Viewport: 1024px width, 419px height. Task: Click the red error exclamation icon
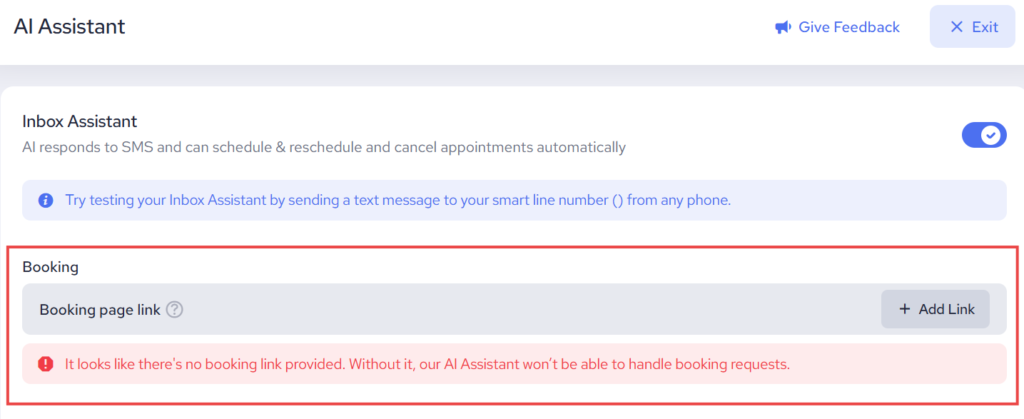[45, 364]
